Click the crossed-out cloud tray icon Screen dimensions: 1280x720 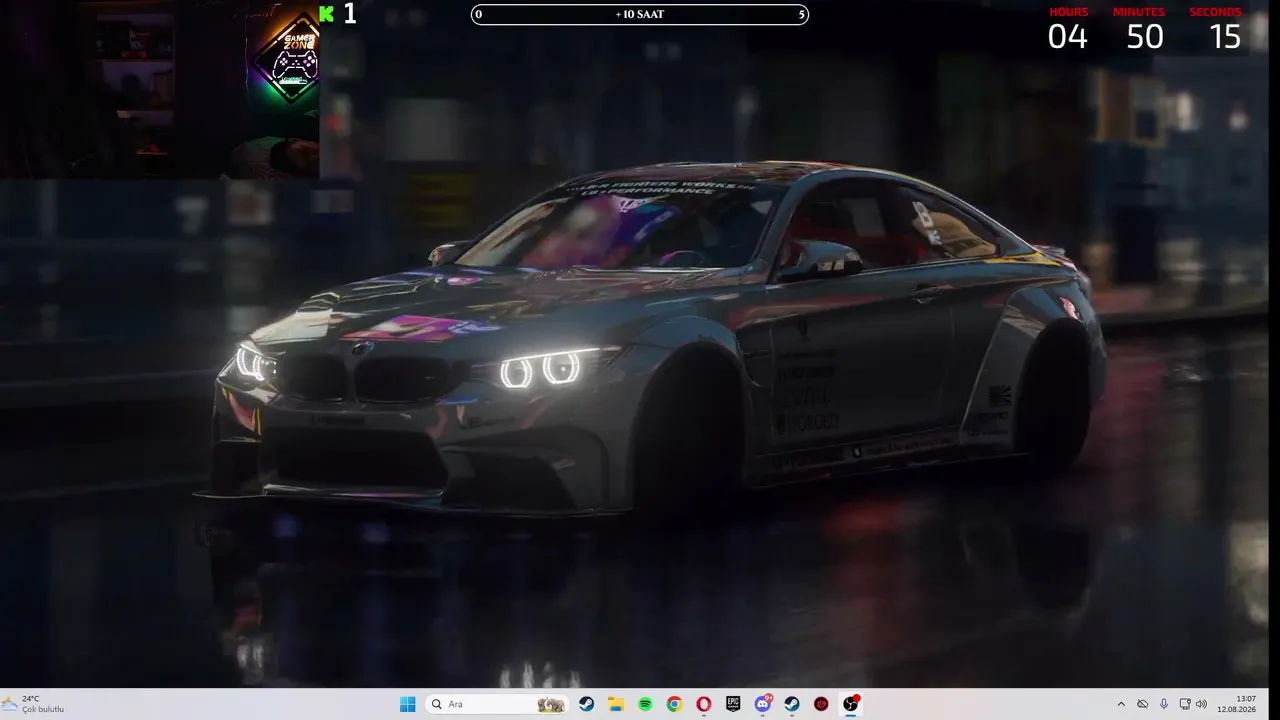tap(1143, 704)
